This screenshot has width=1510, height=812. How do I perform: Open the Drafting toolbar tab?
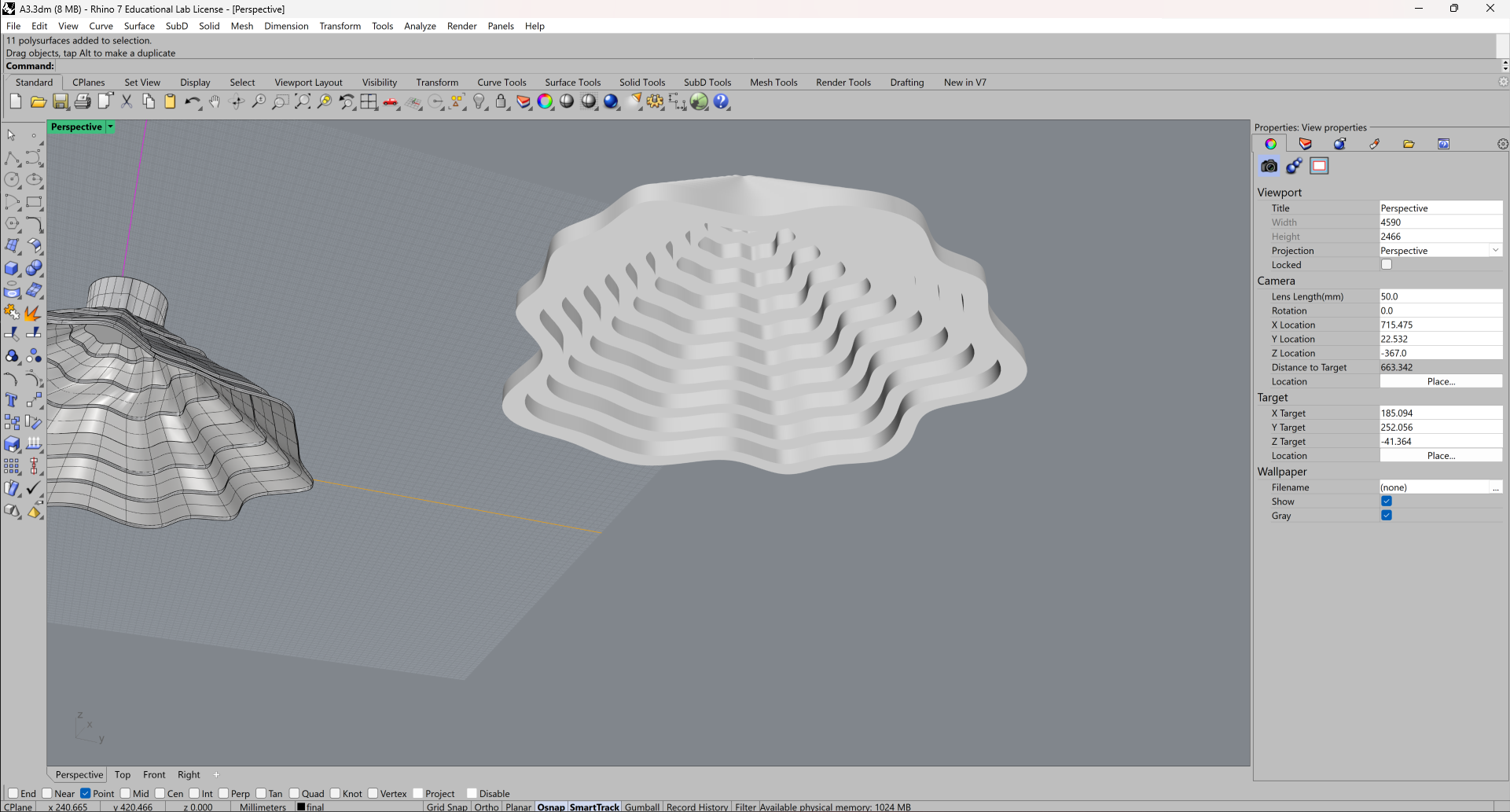click(906, 83)
